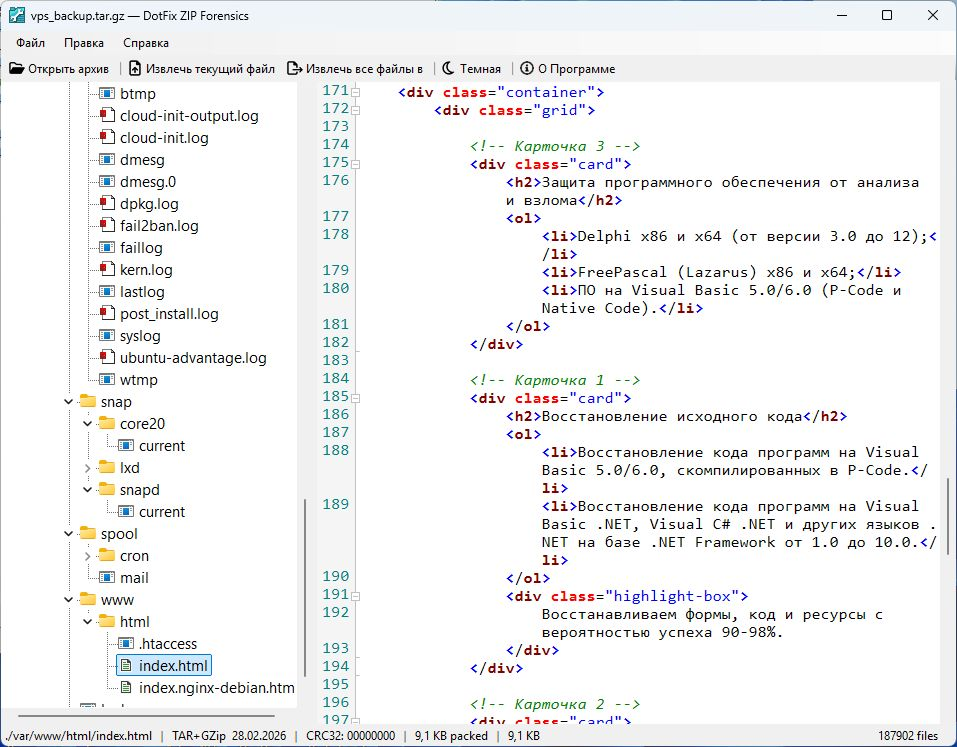Viewport: 957px width, 747px height.
Task: Click the wtmp file icon
Action: coord(107,379)
